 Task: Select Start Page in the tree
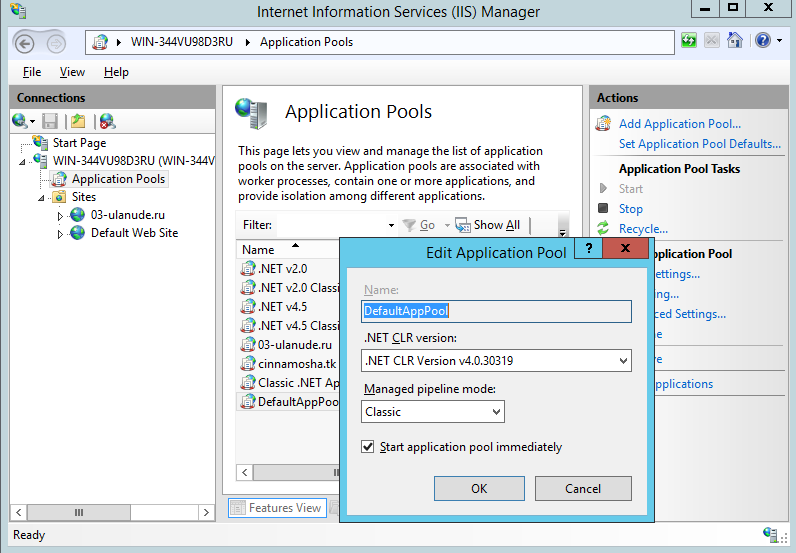click(79, 143)
